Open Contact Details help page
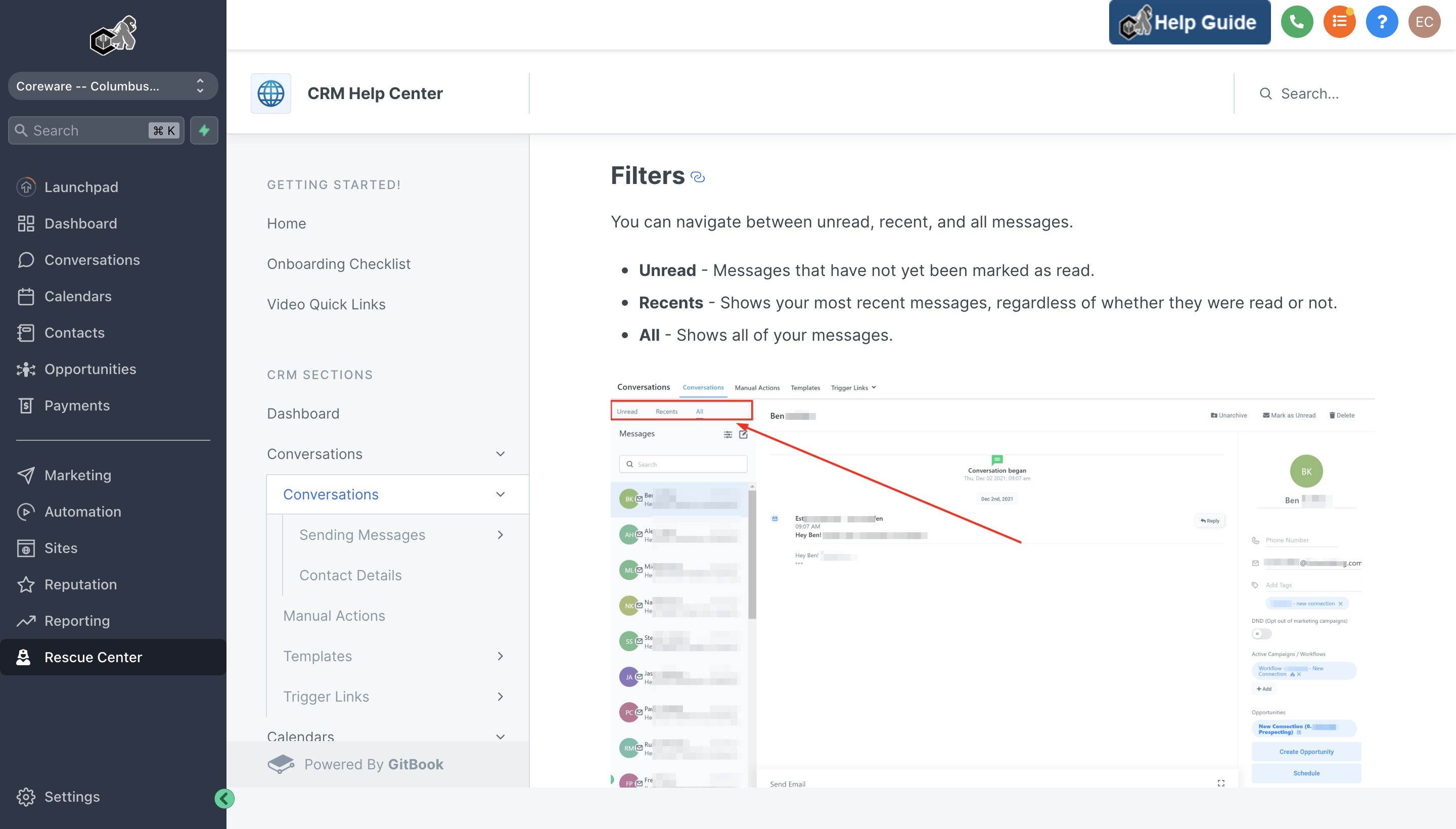The image size is (1456, 829). tap(351, 575)
